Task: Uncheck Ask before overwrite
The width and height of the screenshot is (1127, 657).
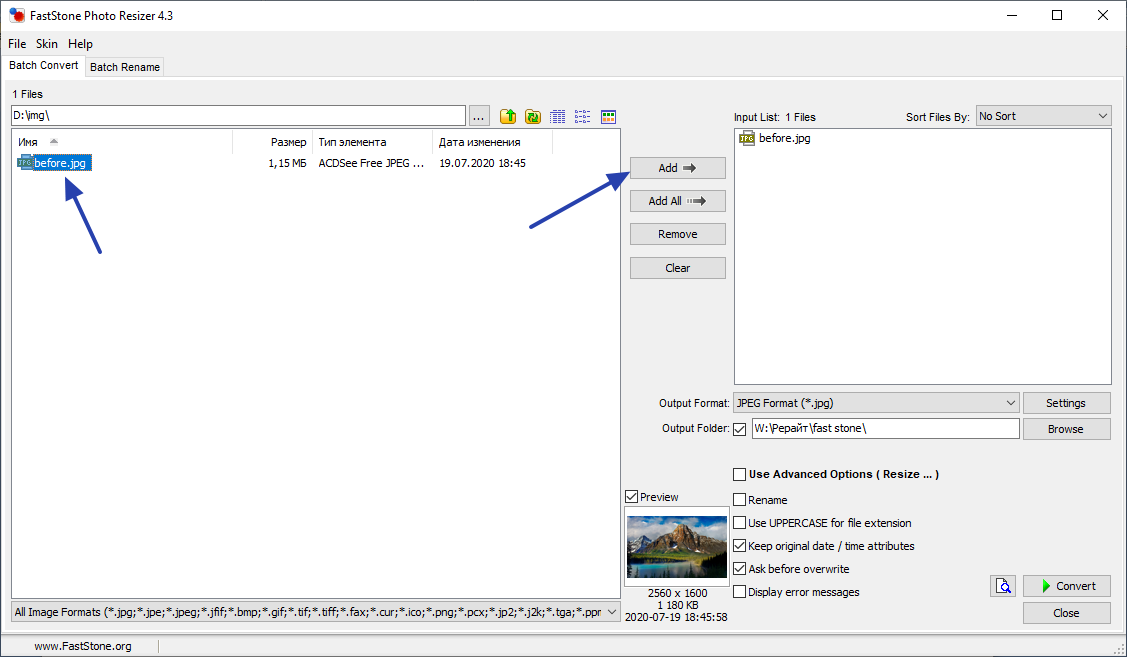Action: 740,569
